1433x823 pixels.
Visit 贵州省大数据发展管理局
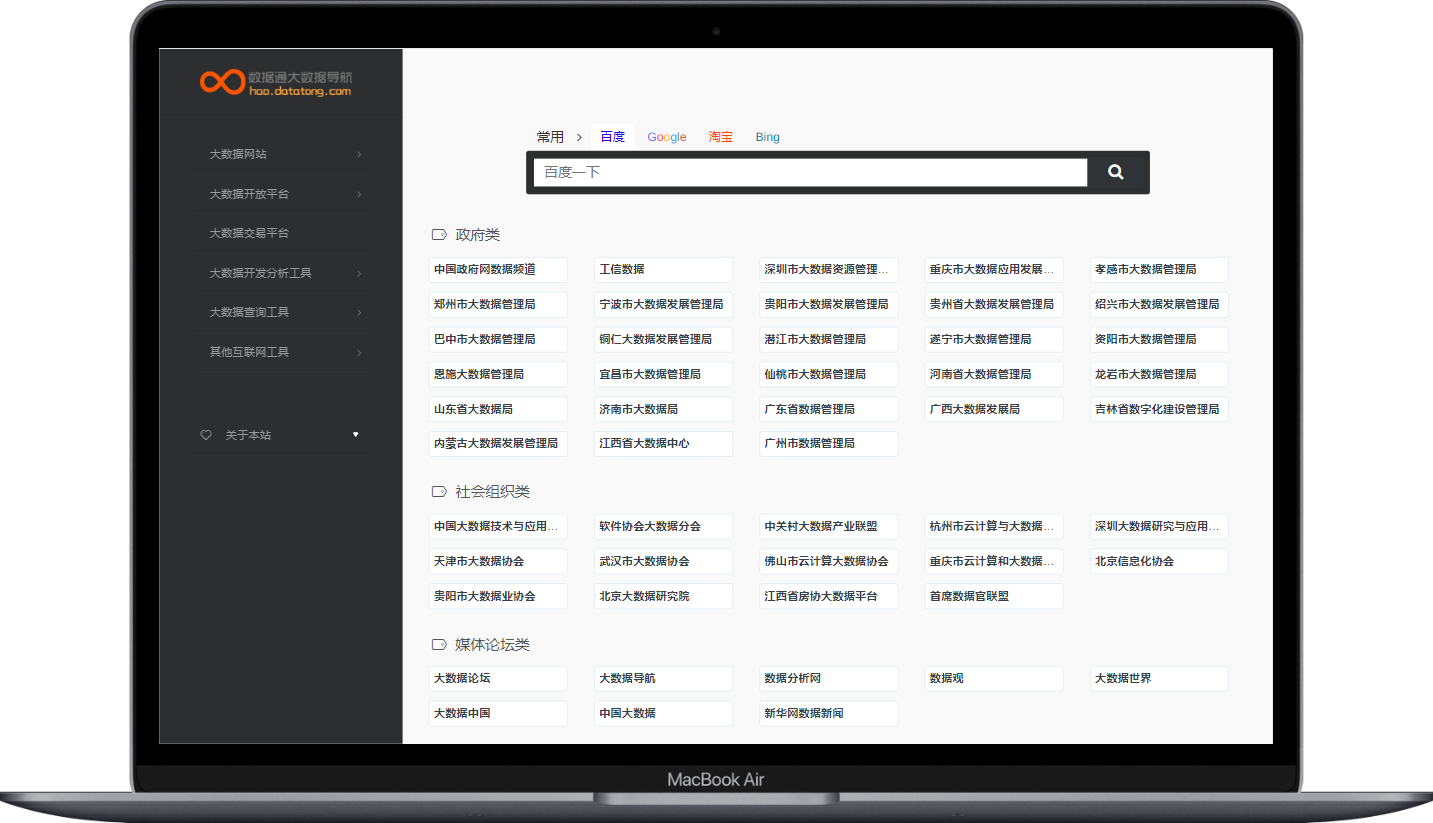[x=994, y=304]
